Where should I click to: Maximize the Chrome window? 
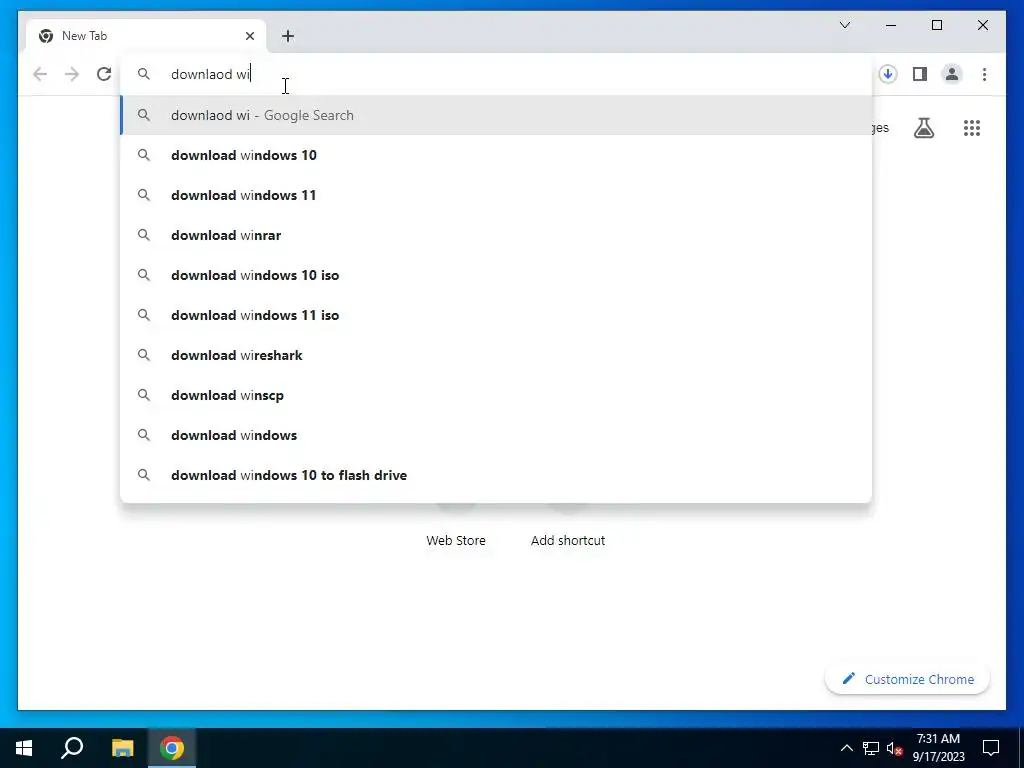click(936, 25)
